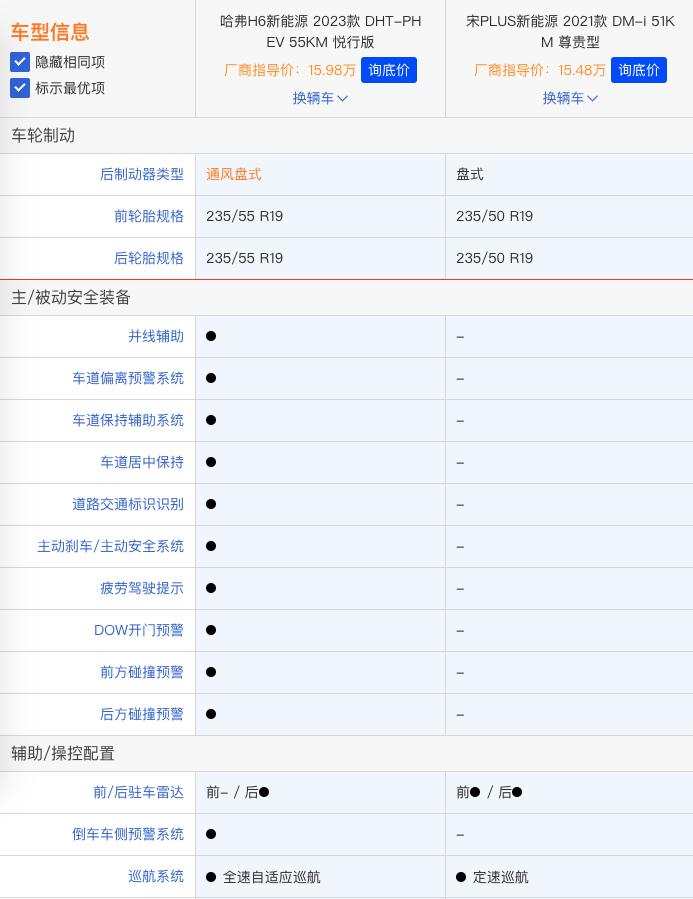Viewport: 693px width, 899px height.
Task: Click 前- / 后● parking radar value
Action: (x=238, y=792)
